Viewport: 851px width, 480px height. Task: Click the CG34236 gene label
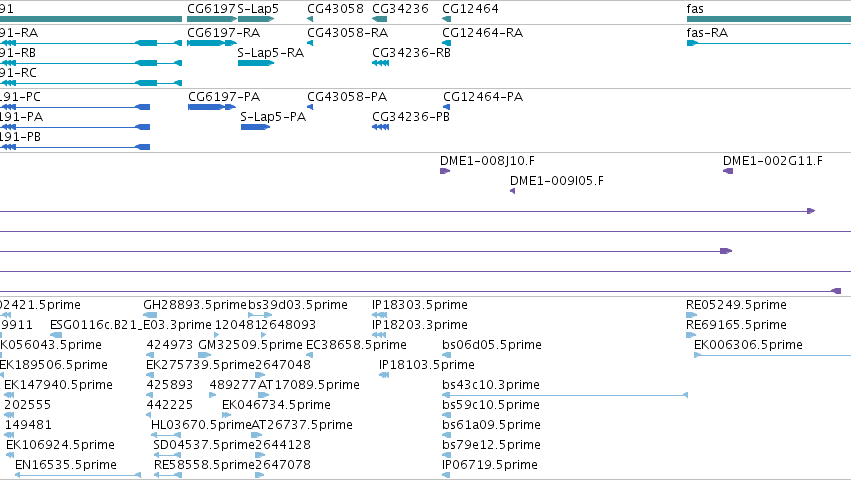click(x=400, y=9)
